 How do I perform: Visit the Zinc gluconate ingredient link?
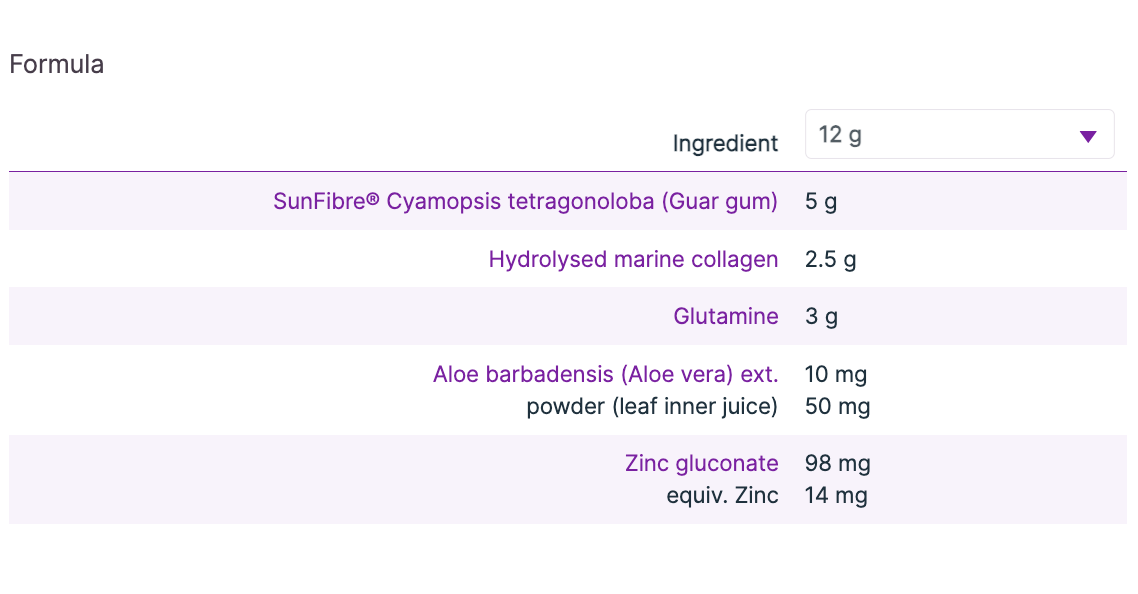click(701, 464)
